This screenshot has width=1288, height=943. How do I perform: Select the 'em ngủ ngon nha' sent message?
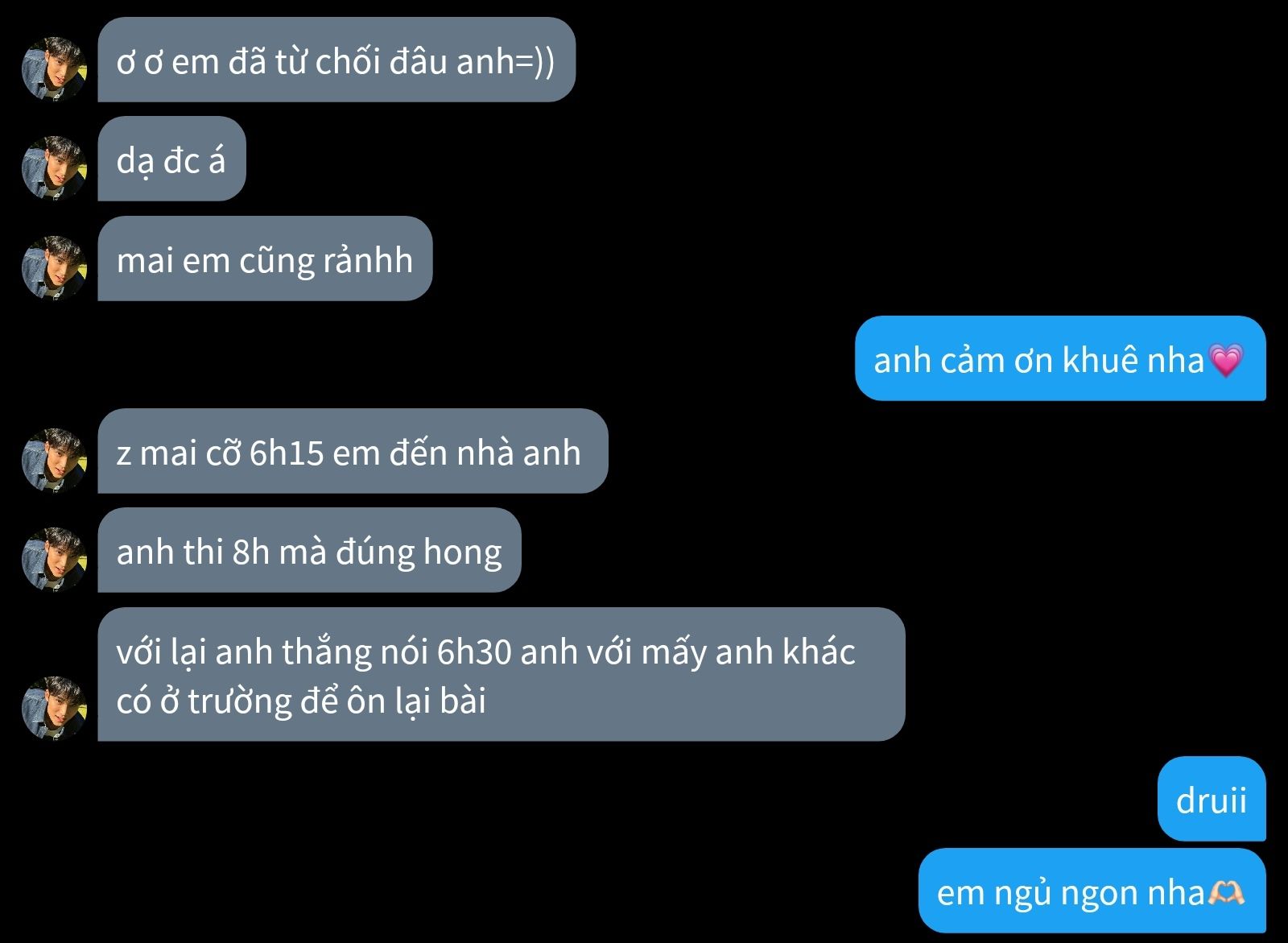point(1092,891)
